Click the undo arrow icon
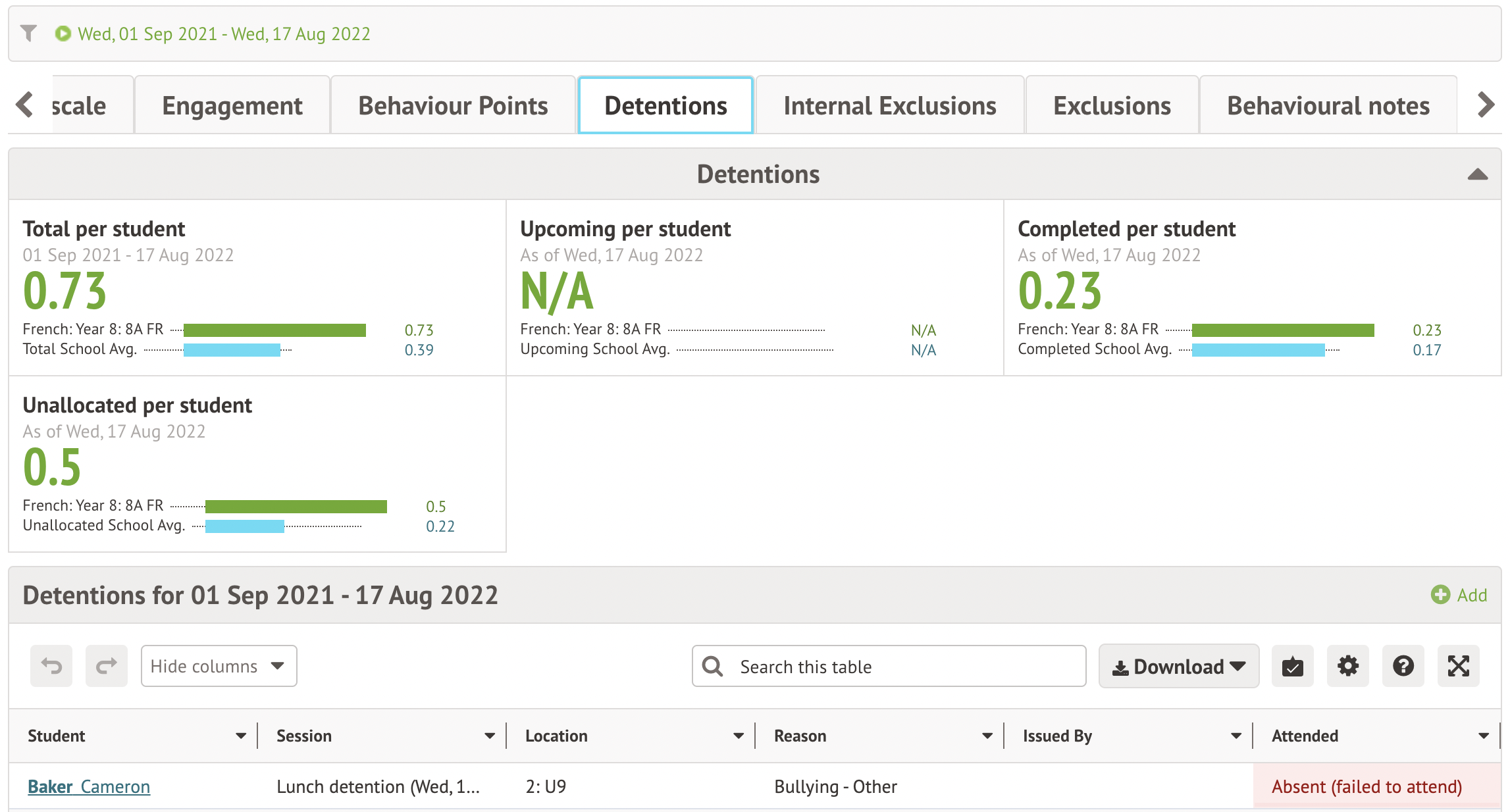This screenshot has width=1510, height=812. click(x=51, y=666)
